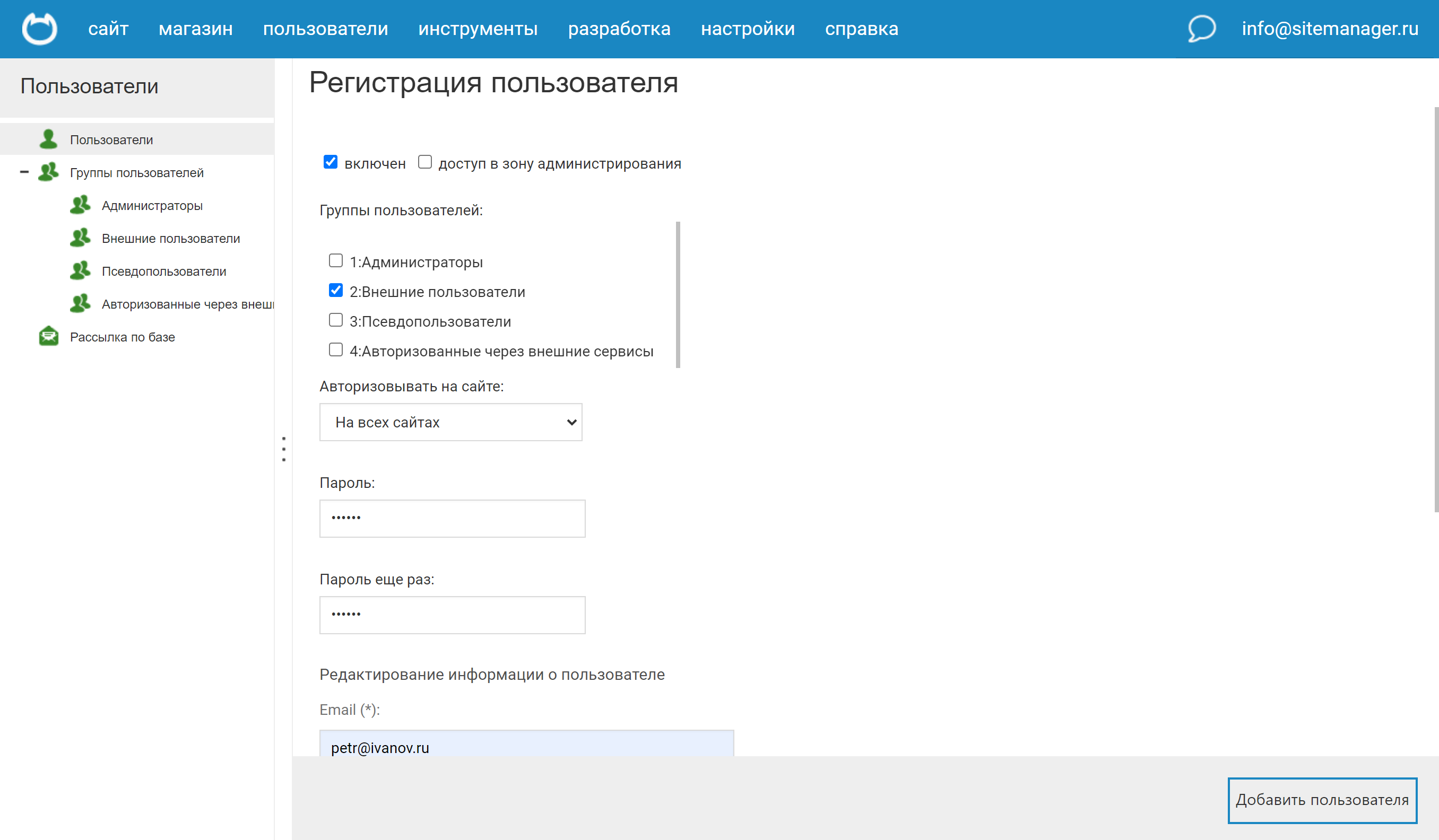Enable доступ в зону администрирования

coord(425,162)
